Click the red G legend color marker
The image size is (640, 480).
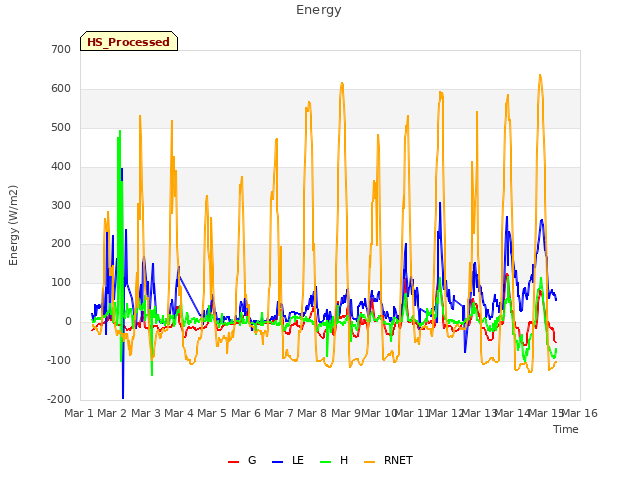[x=233, y=462]
